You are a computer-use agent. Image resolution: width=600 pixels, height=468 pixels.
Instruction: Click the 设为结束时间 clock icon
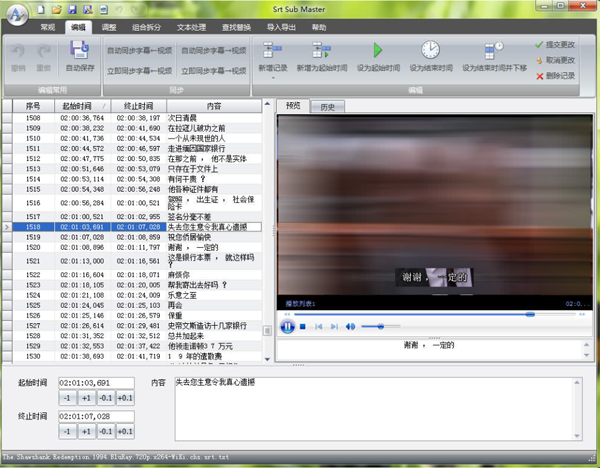[x=429, y=50]
